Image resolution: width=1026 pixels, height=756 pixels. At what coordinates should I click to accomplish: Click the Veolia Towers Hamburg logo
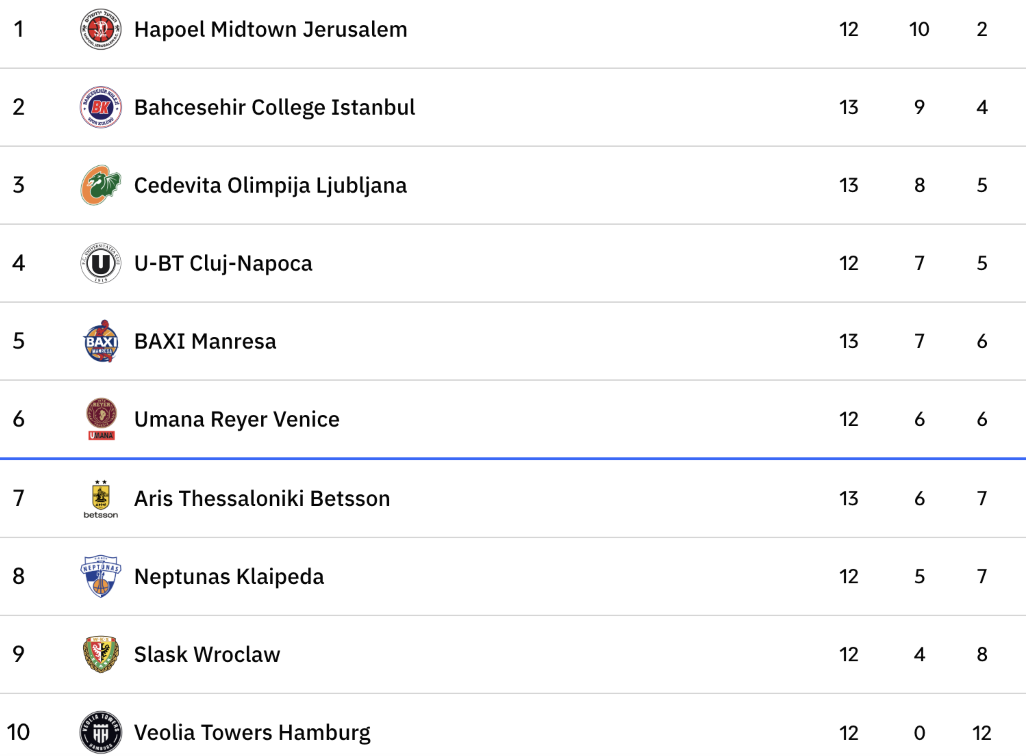point(100,732)
